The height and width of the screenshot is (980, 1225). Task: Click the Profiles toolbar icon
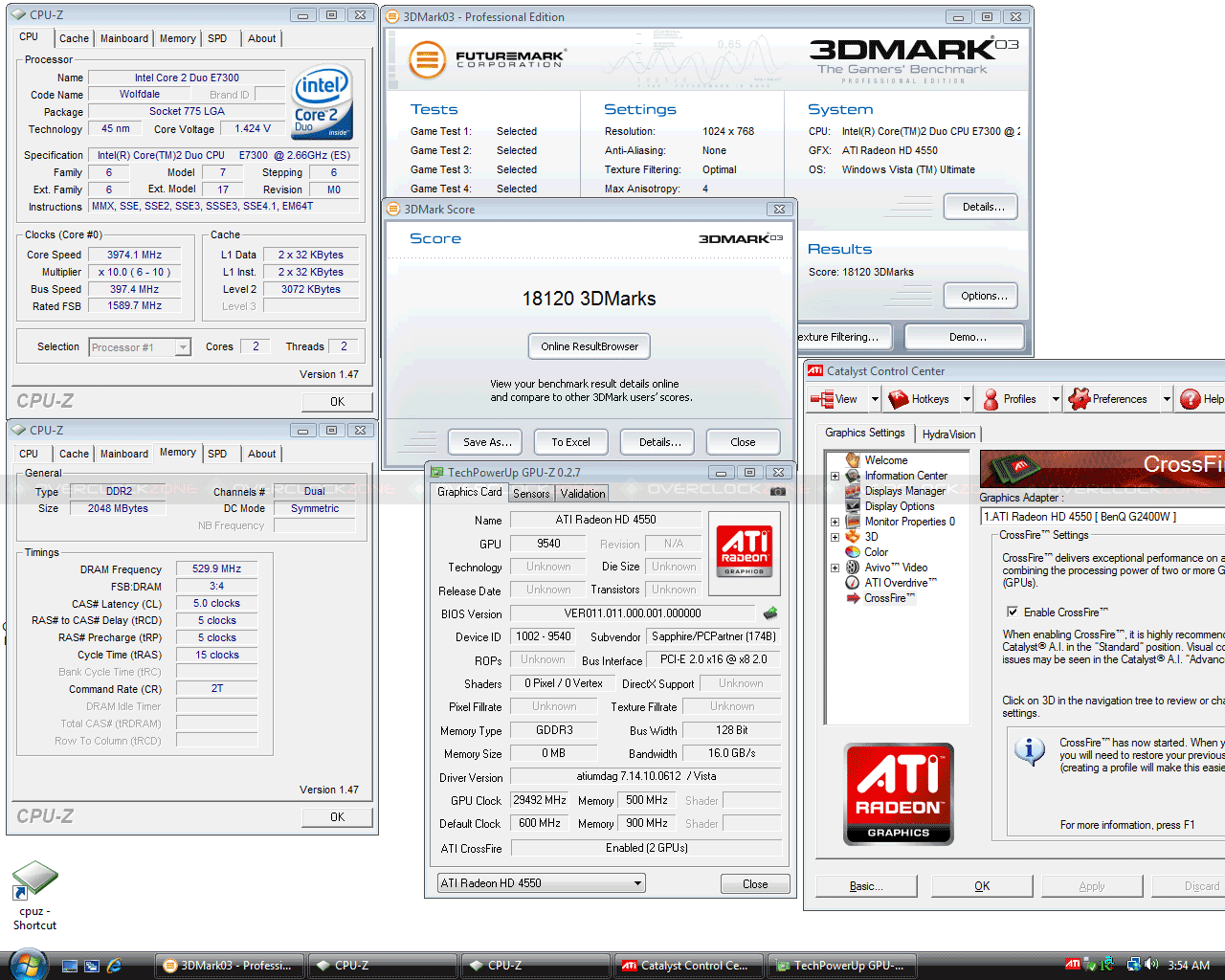point(991,399)
